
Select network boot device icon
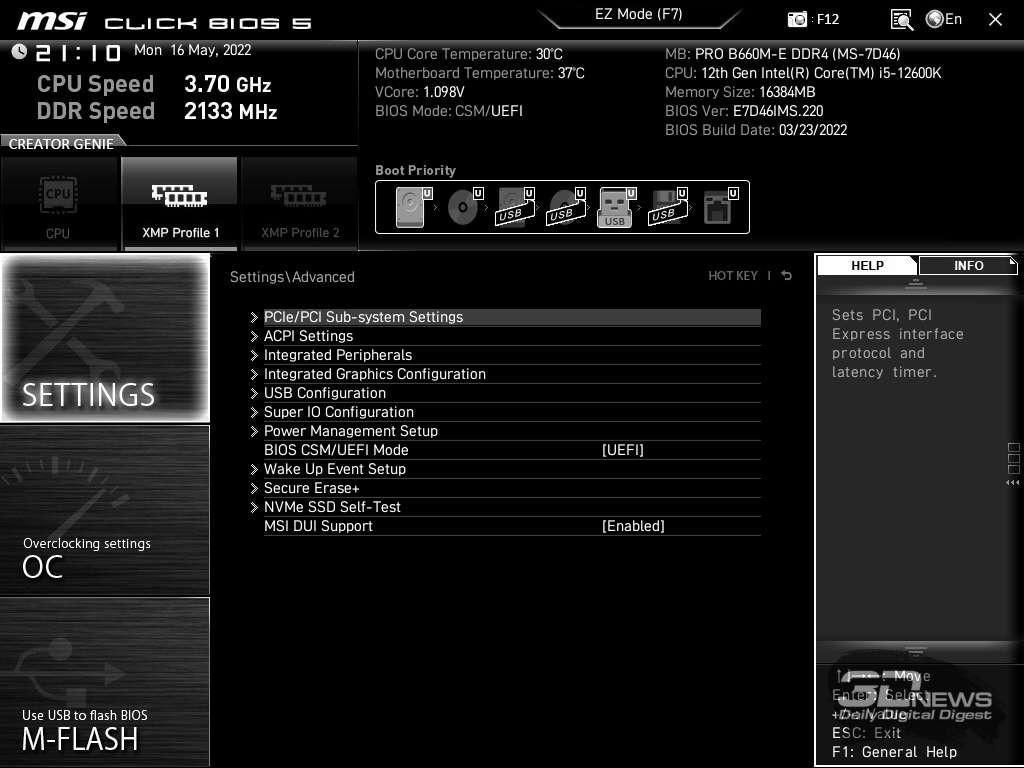tap(720, 206)
